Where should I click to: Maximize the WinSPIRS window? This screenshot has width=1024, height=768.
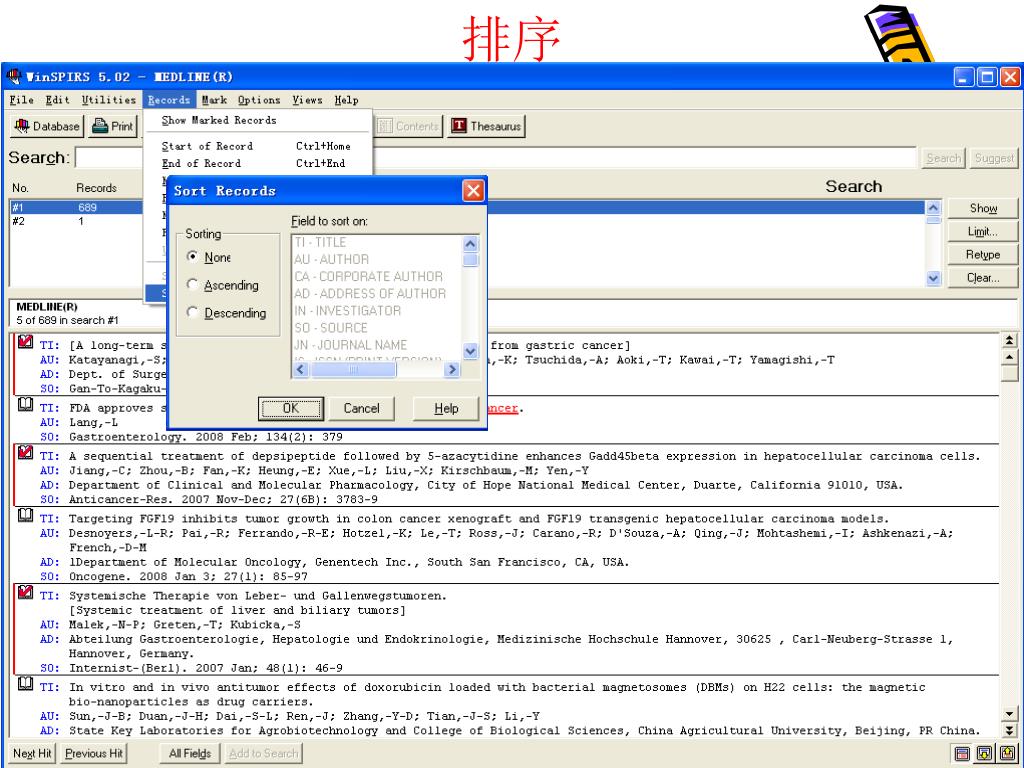987,77
